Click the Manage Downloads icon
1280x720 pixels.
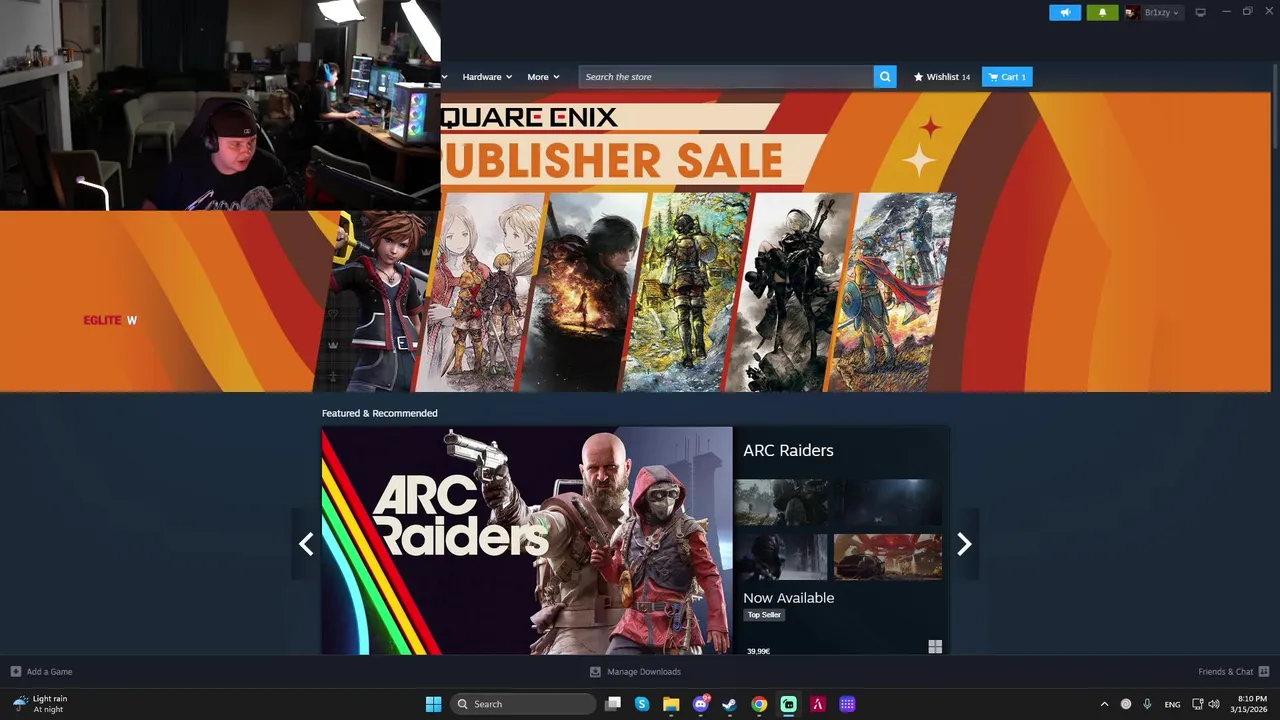595,672
